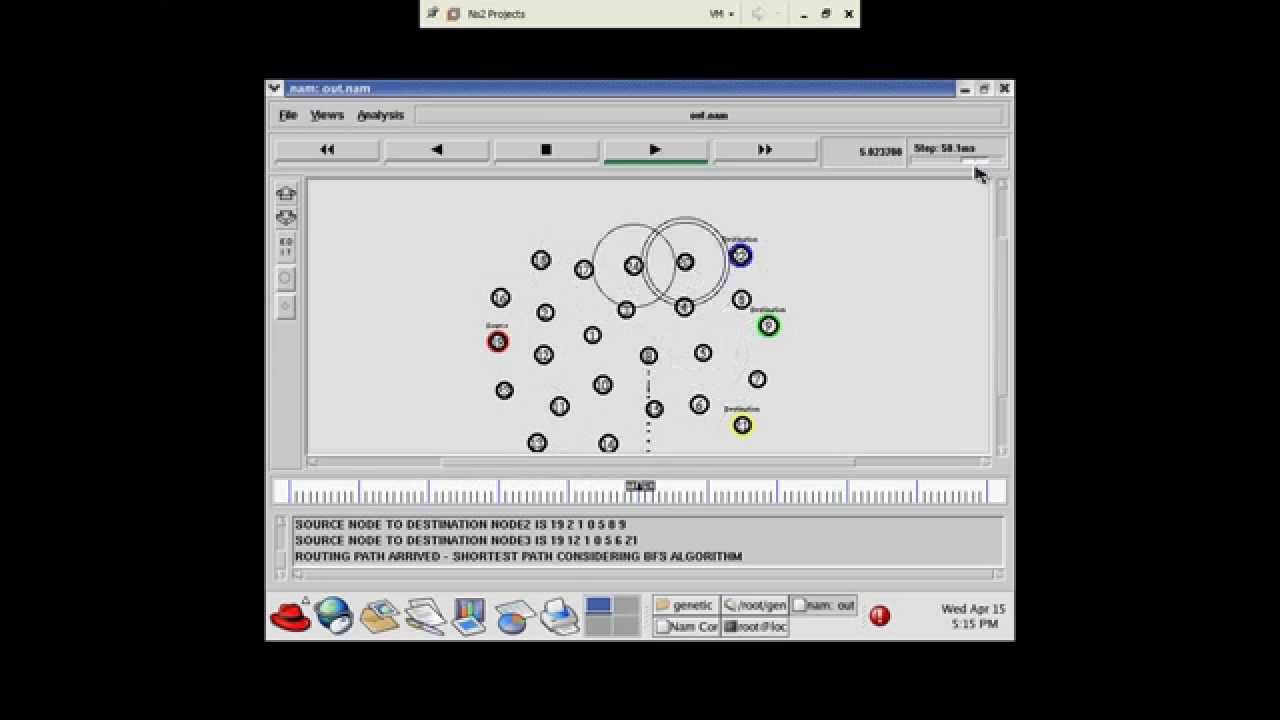Open the spreadsheet pie-chart icon in panel
1280x720 pixels.
(515, 617)
